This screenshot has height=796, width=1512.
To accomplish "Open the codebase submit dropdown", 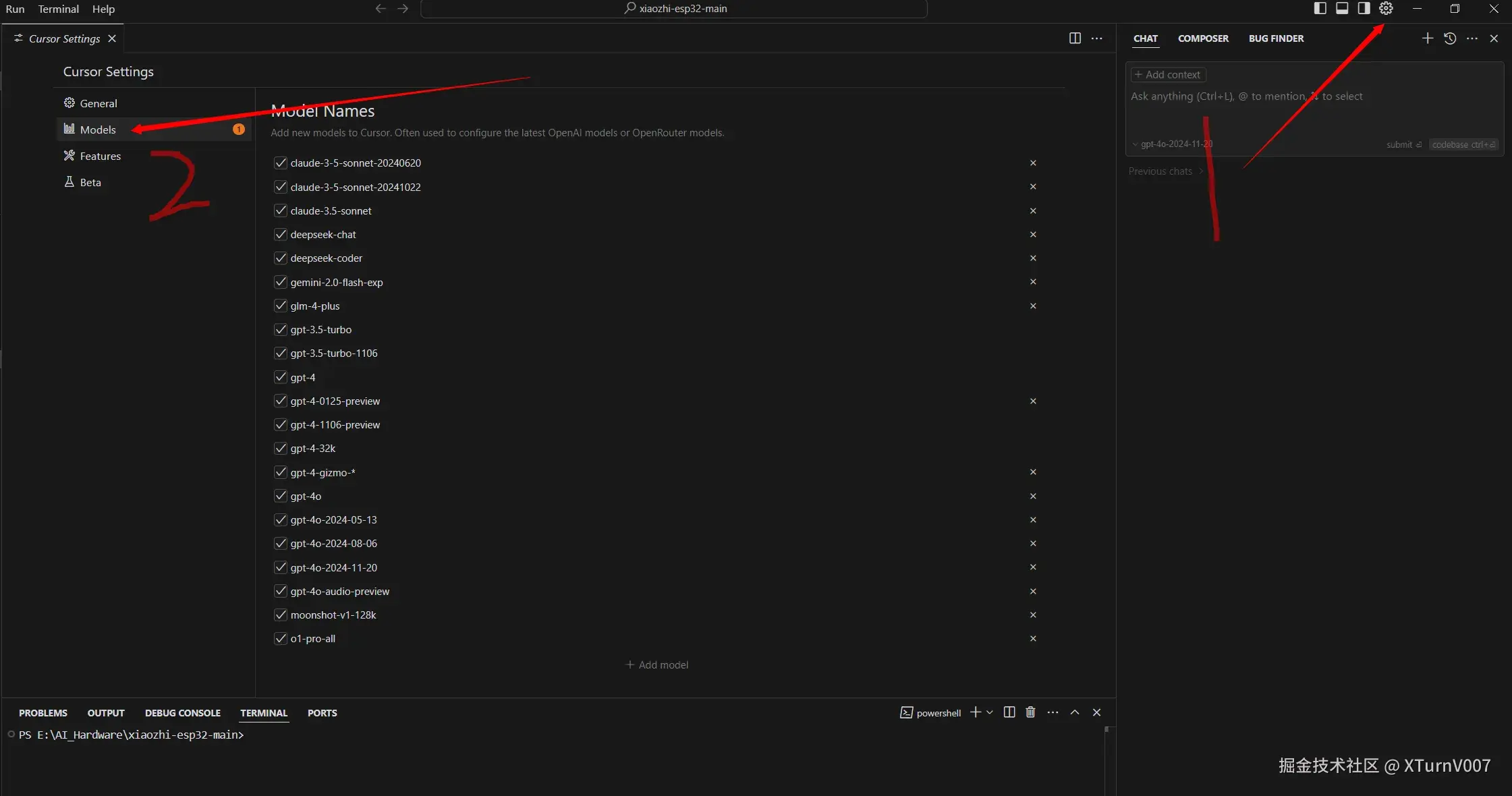I will pyautogui.click(x=1463, y=144).
